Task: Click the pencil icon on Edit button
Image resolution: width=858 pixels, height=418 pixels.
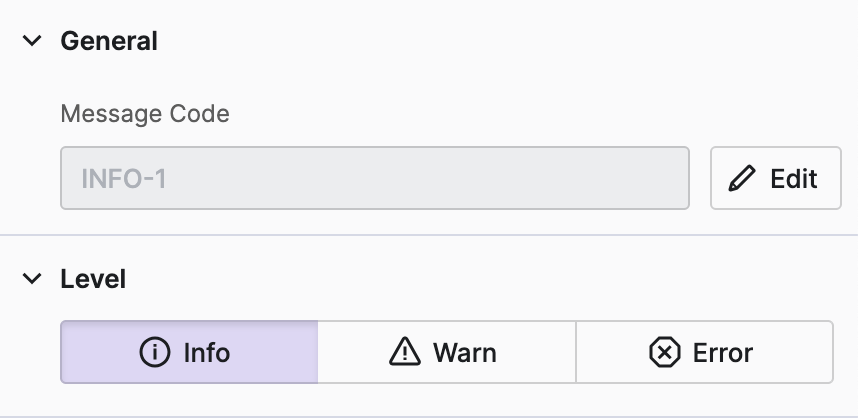Action: point(742,179)
